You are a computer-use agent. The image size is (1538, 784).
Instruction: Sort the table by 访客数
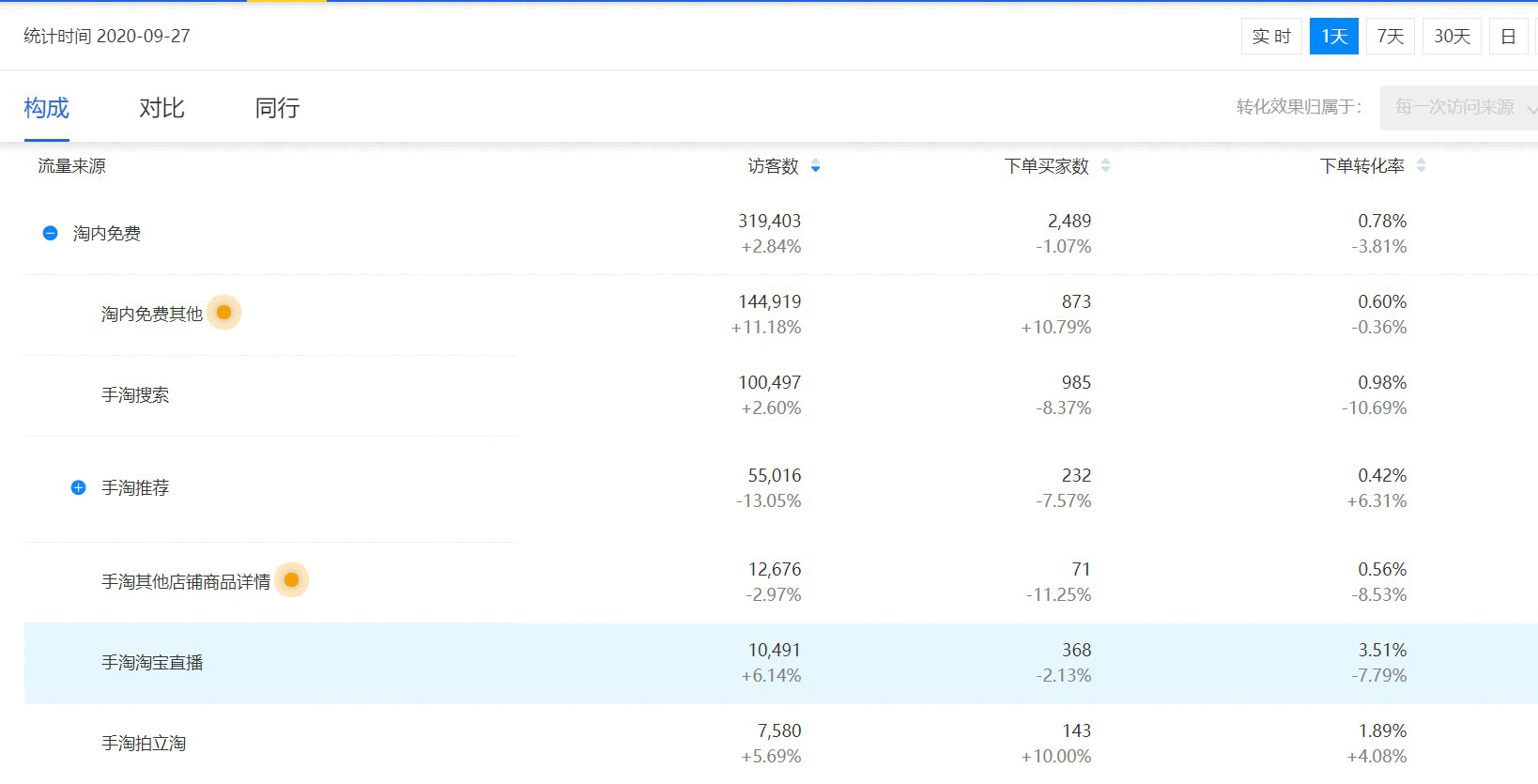click(815, 166)
